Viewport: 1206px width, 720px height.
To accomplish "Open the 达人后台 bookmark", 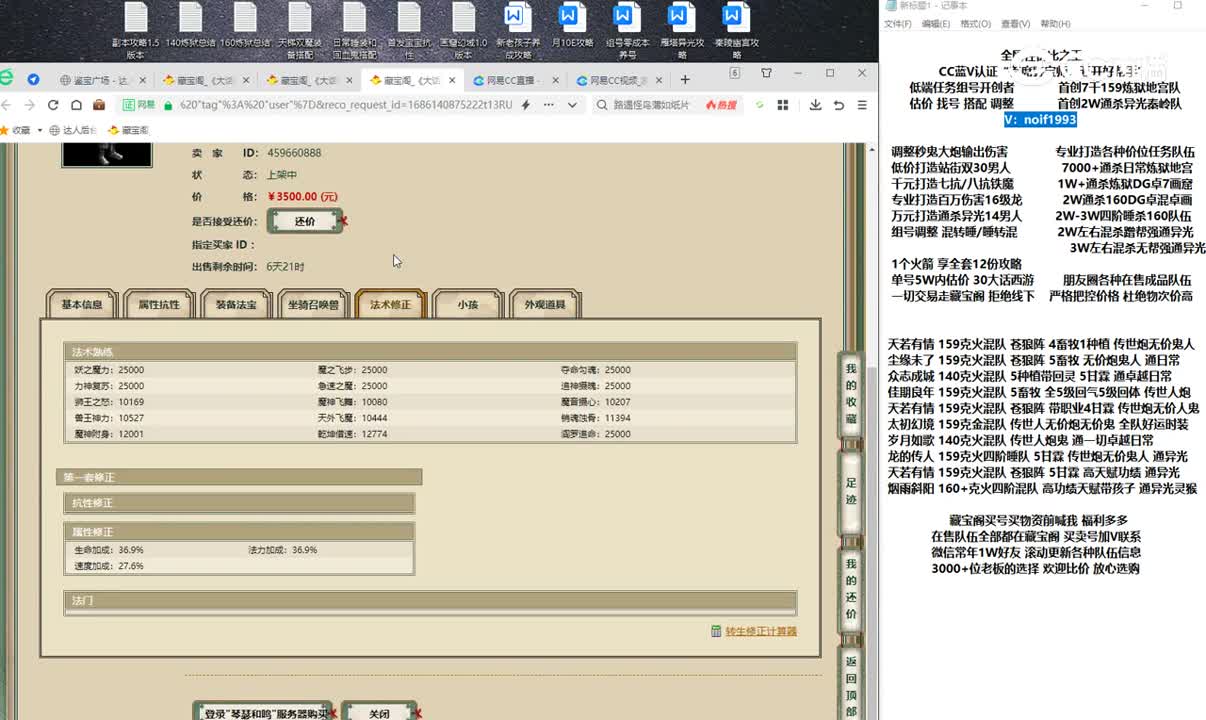I will tap(72, 130).
